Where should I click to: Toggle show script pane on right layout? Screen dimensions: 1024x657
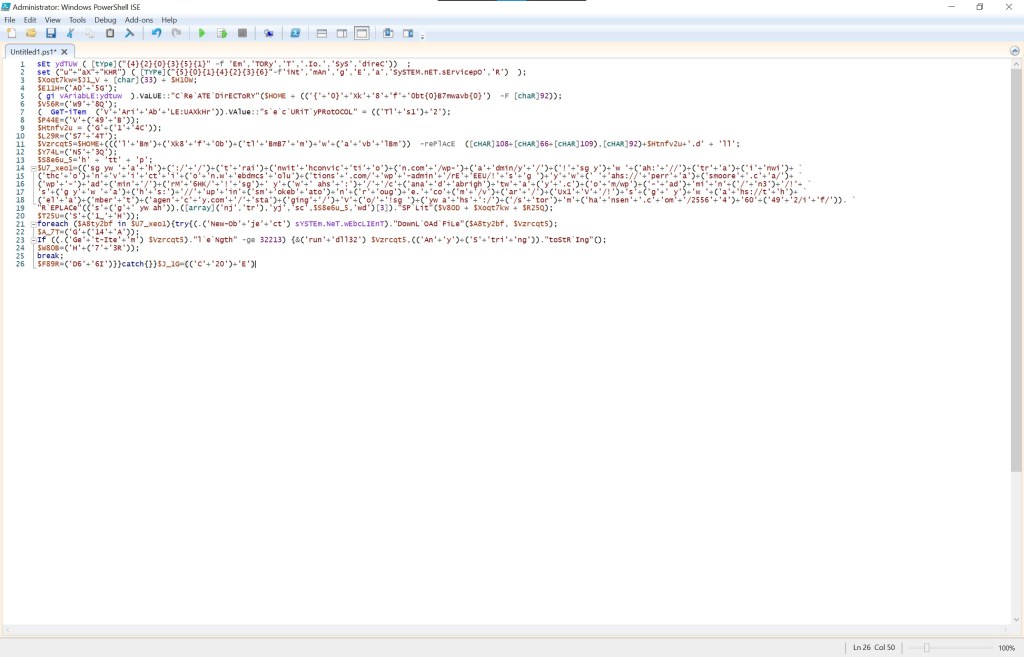tap(342, 33)
